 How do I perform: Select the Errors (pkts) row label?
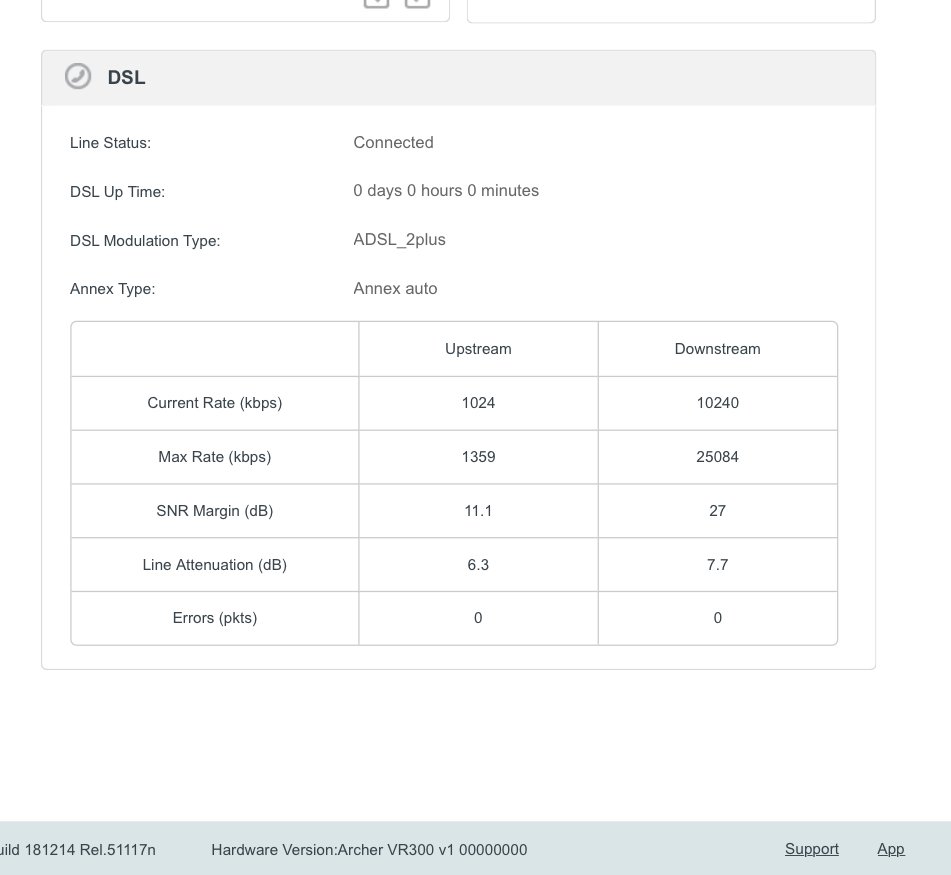click(215, 618)
